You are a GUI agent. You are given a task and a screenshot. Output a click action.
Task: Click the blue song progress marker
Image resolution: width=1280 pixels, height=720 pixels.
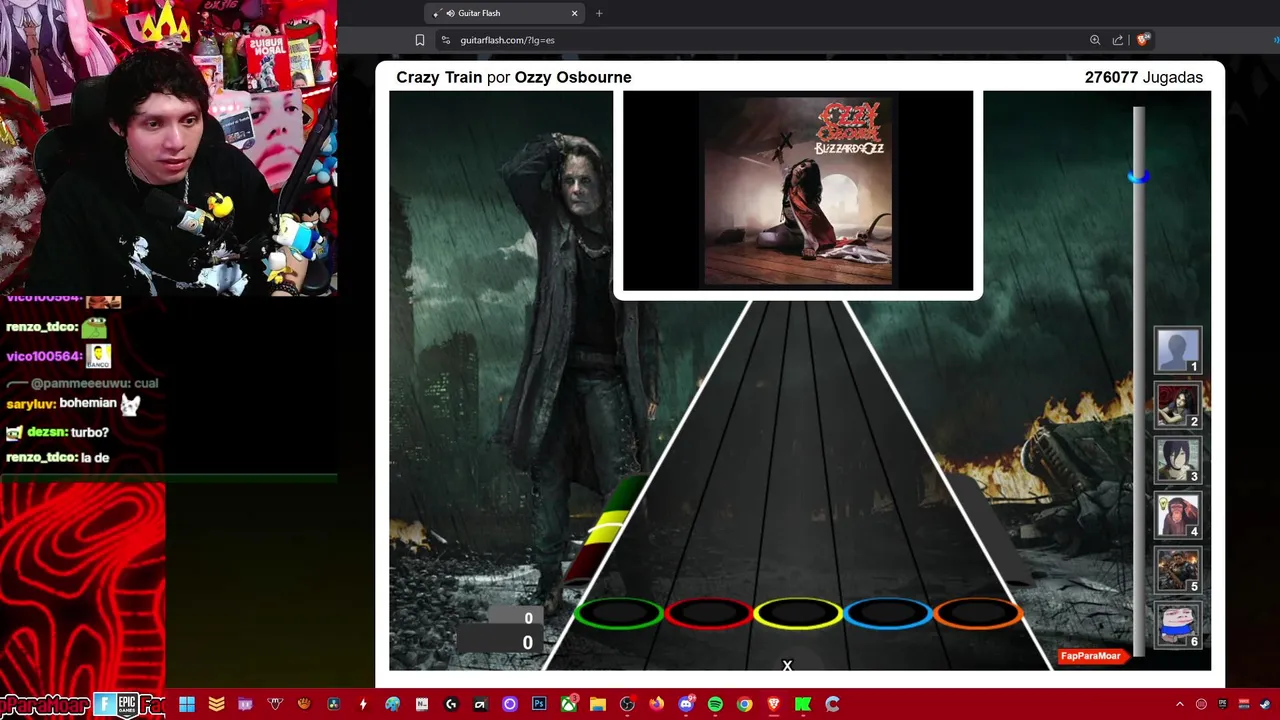1138,176
